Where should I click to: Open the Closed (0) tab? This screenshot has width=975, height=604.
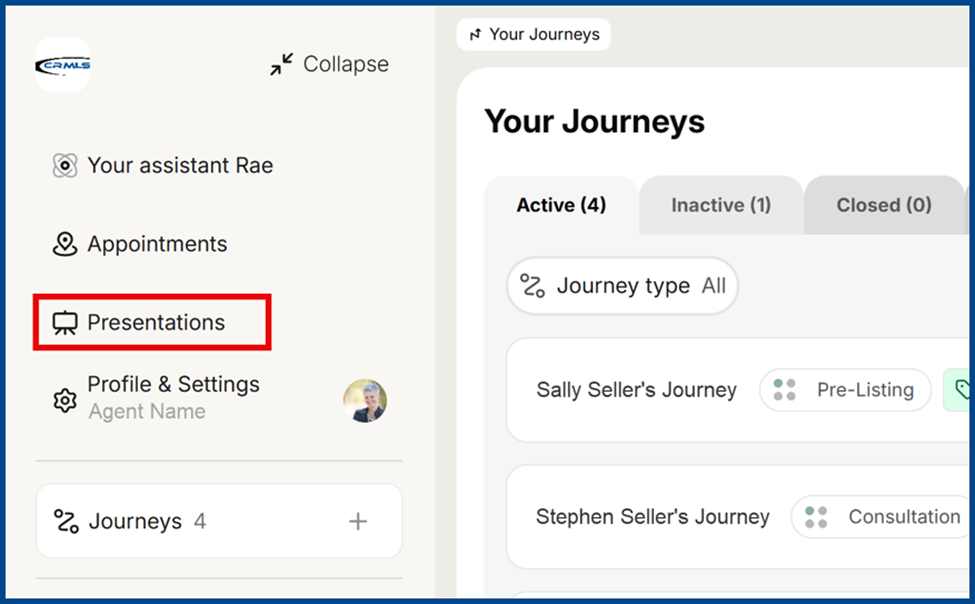click(883, 205)
